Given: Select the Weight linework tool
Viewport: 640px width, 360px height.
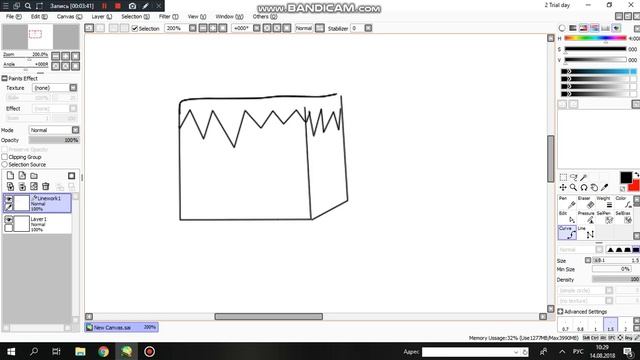Looking at the screenshot, I should click(x=604, y=202).
